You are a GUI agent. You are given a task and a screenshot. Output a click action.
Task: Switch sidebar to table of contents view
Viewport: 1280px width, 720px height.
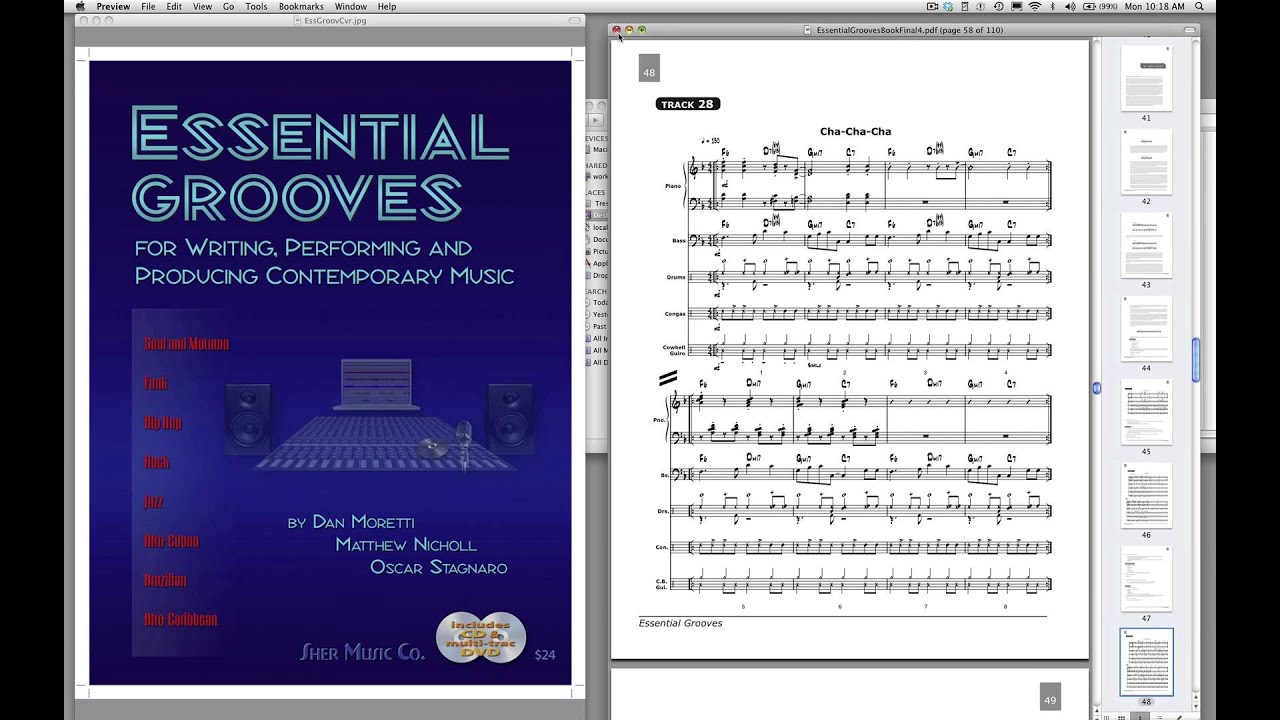(1159, 716)
